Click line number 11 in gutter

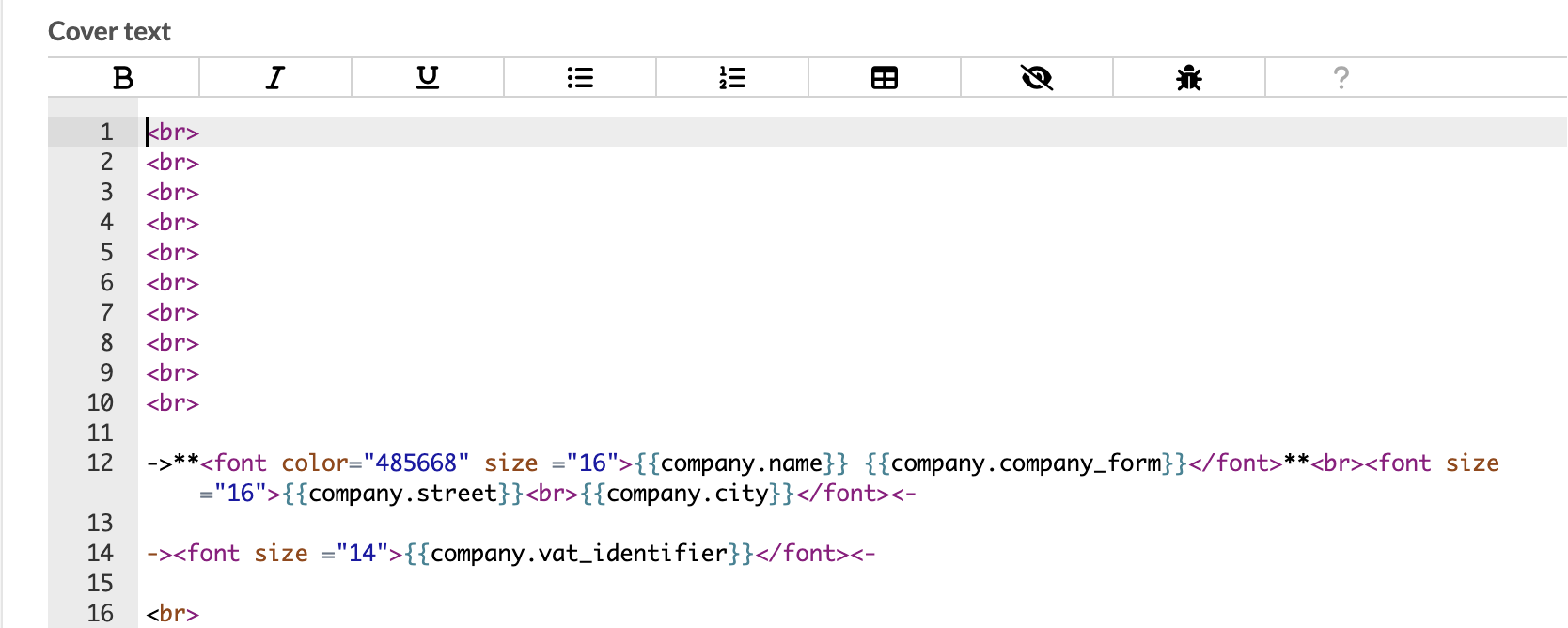click(x=100, y=432)
